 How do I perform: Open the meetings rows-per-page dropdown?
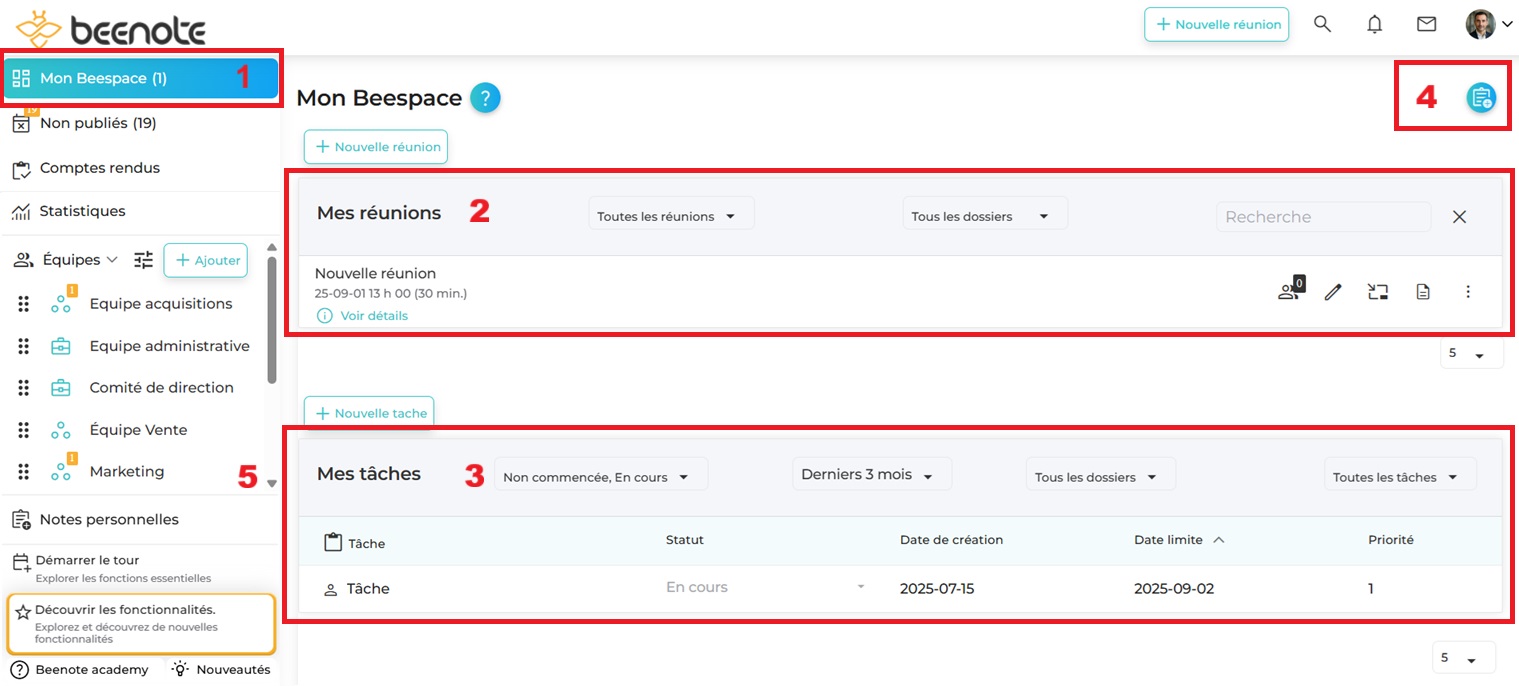click(x=1471, y=353)
